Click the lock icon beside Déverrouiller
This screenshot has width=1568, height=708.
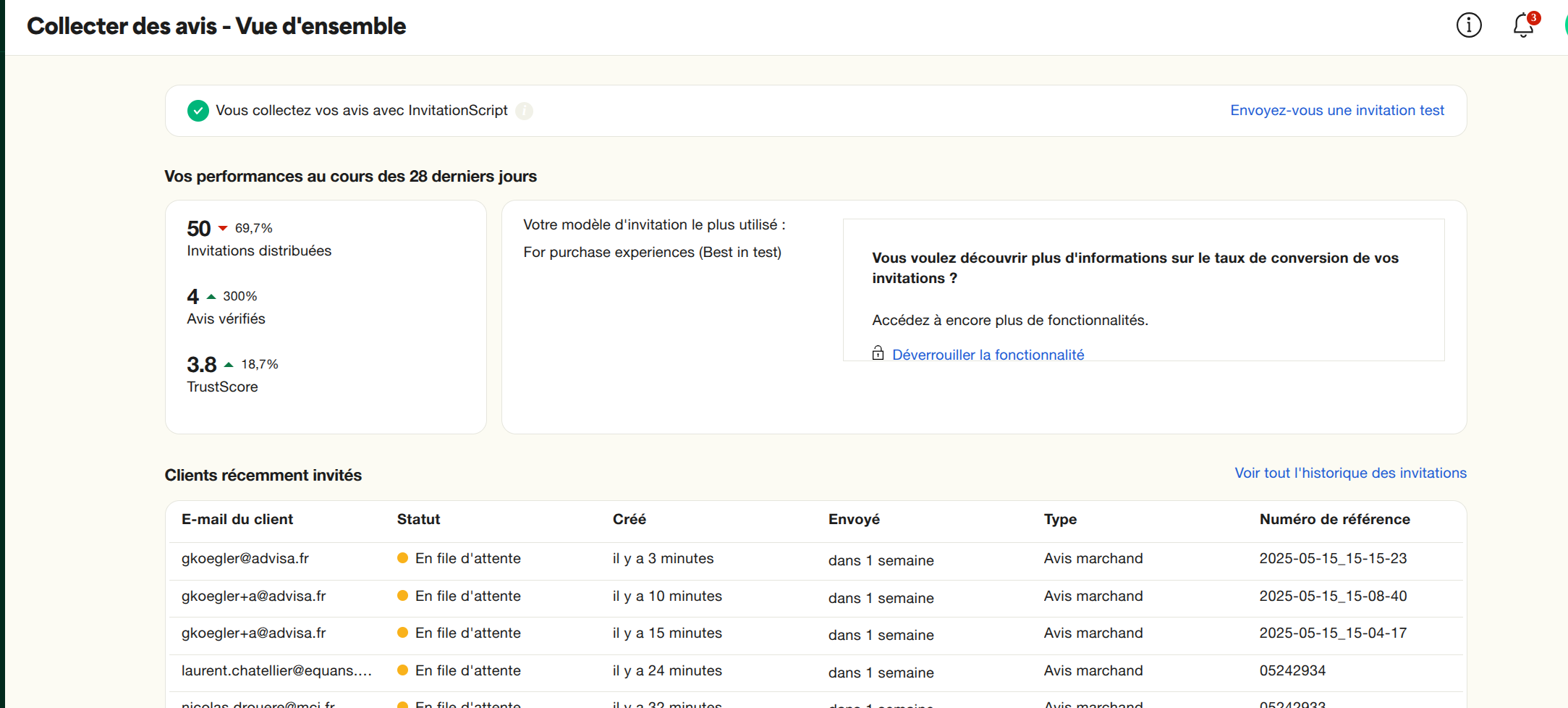coord(878,353)
